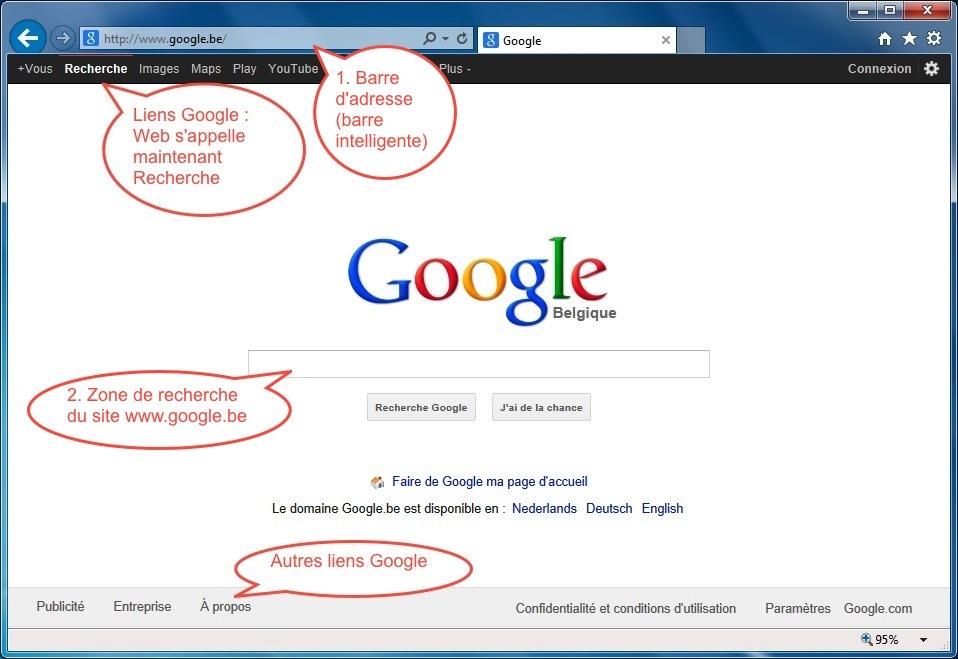Click the search magnifier in address bar
The image size is (958, 659).
429,39
